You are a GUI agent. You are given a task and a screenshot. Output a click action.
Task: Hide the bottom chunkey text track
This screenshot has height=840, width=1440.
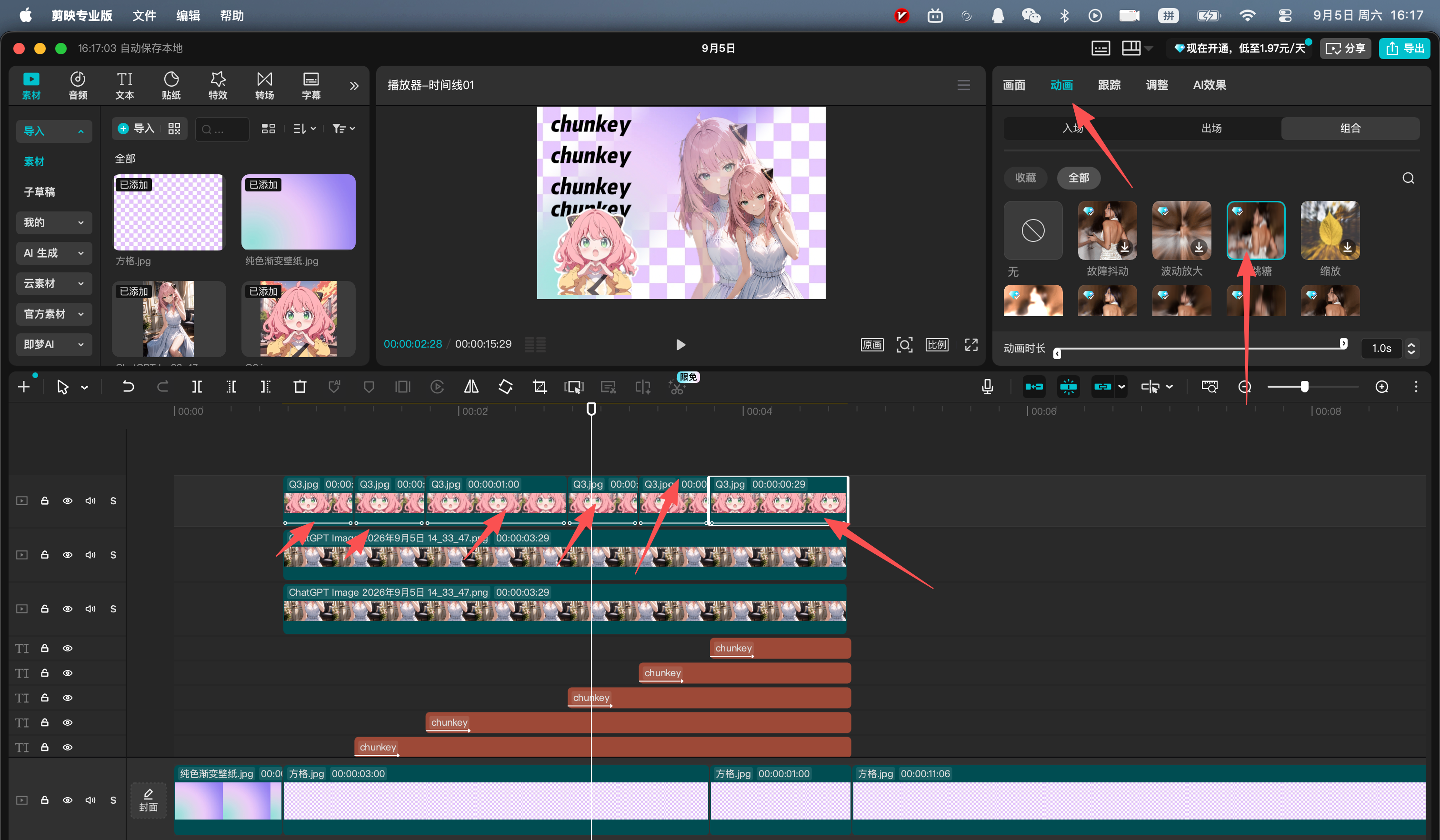(68, 748)
